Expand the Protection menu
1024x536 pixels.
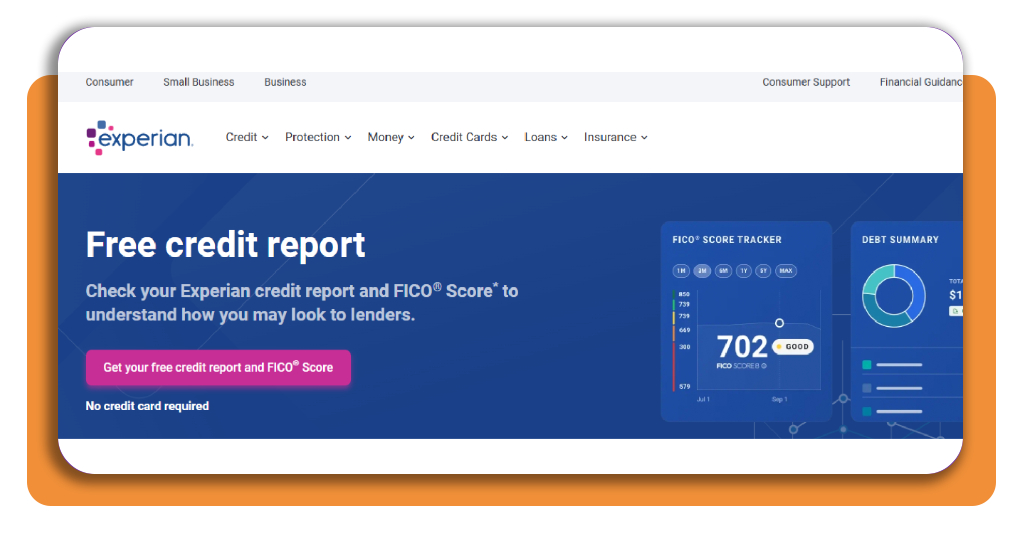coord(318,137)
